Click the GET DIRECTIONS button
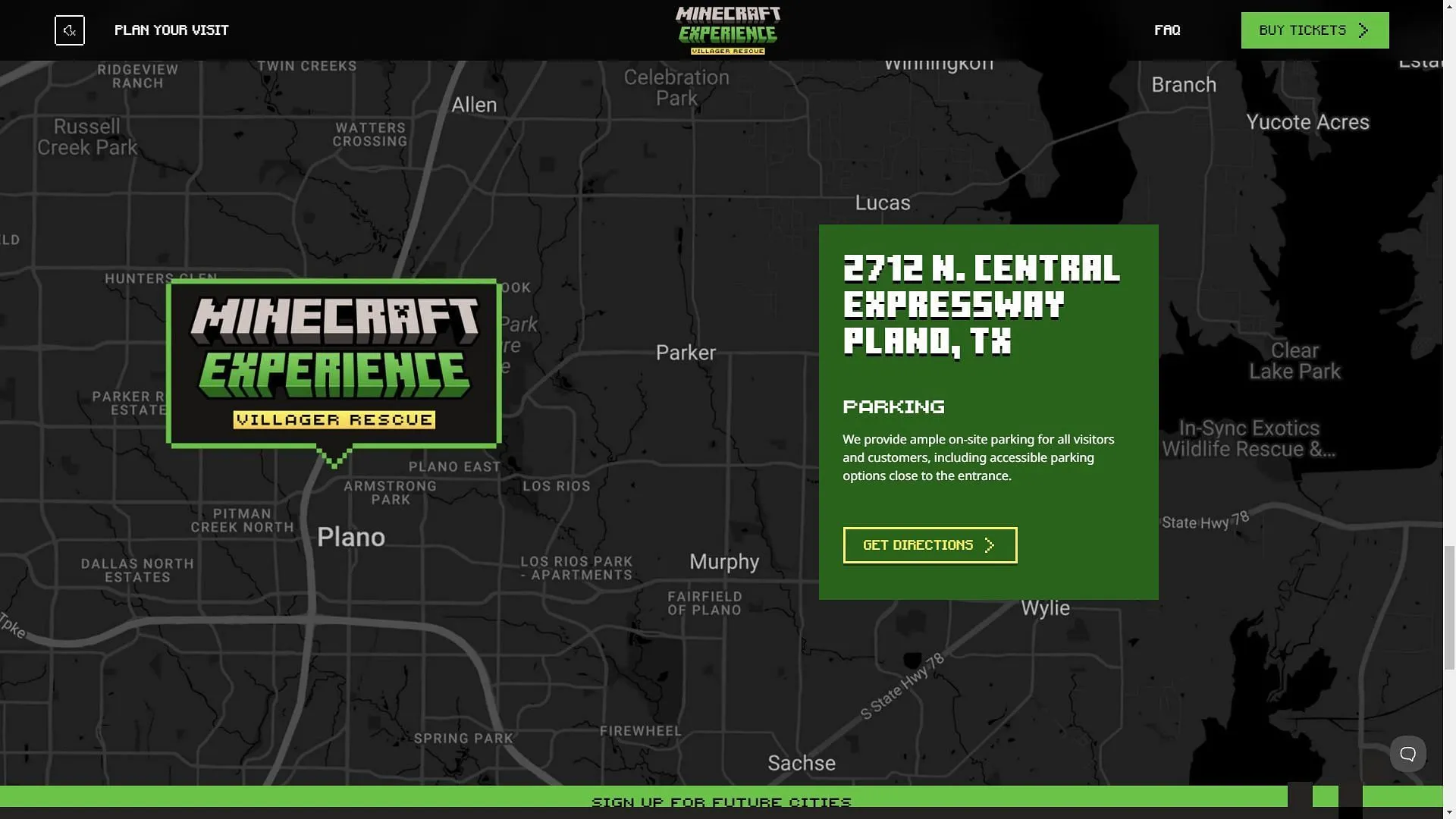The image size is (1456, 819). (930, 545)
